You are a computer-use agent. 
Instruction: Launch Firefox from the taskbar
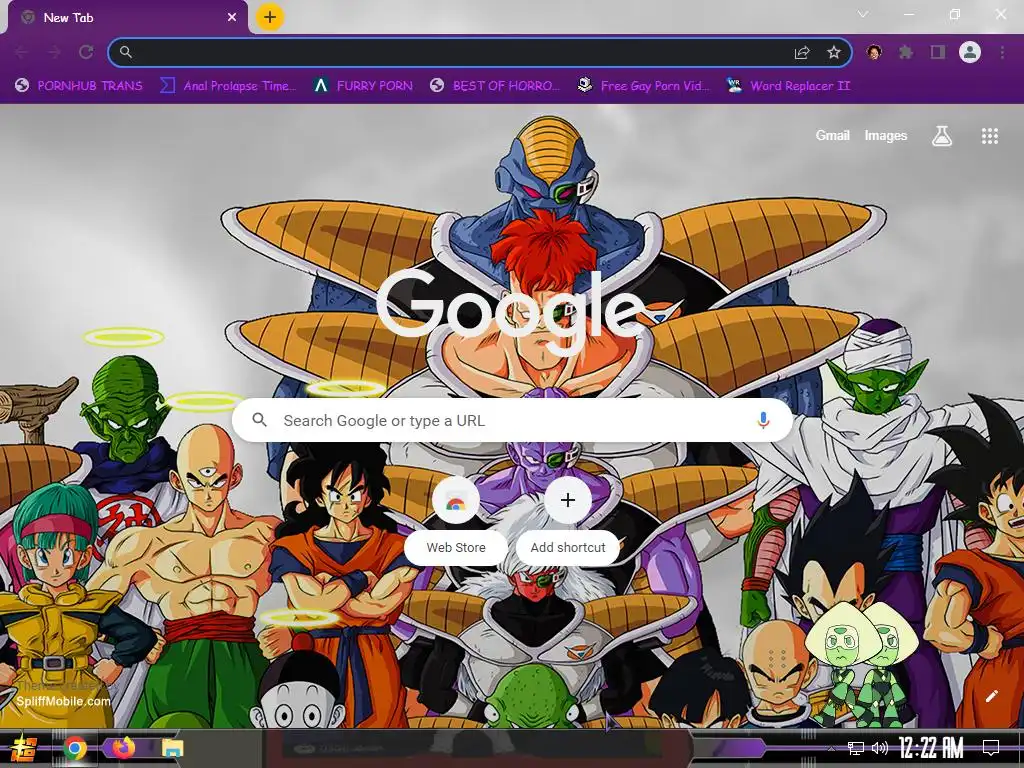coord(123,747)
